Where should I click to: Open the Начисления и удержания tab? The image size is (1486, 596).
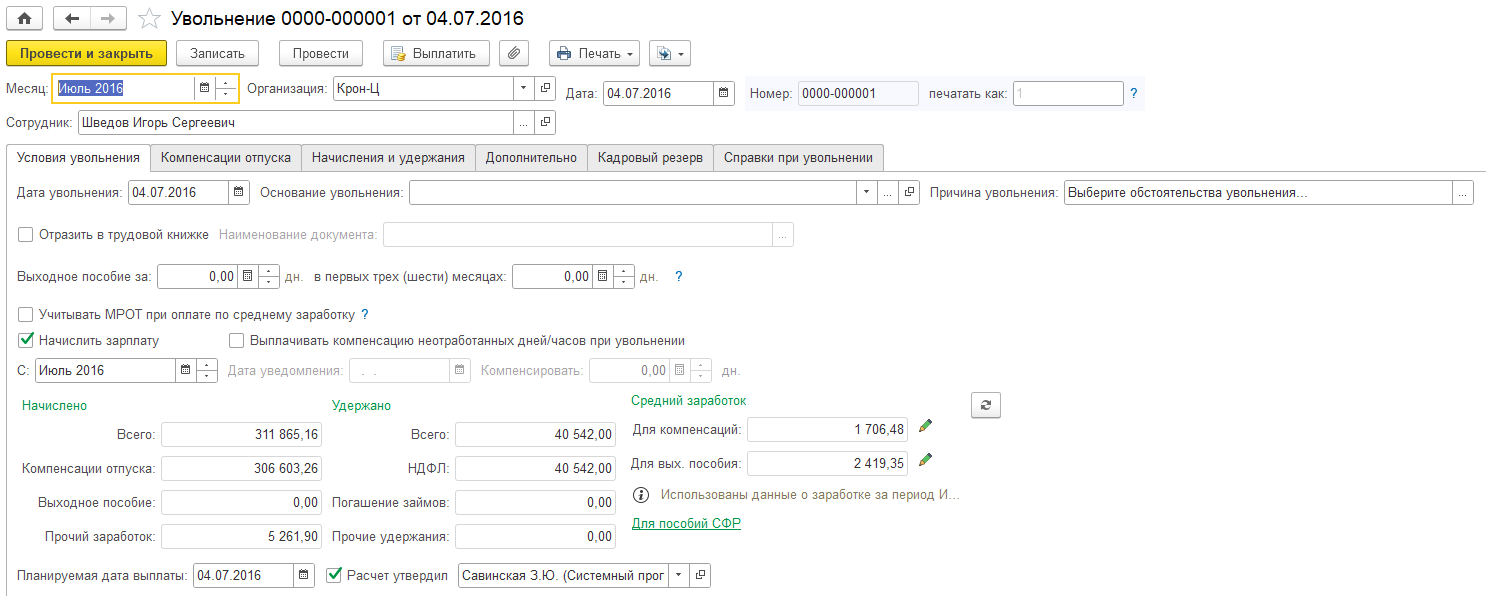[388, 158]
